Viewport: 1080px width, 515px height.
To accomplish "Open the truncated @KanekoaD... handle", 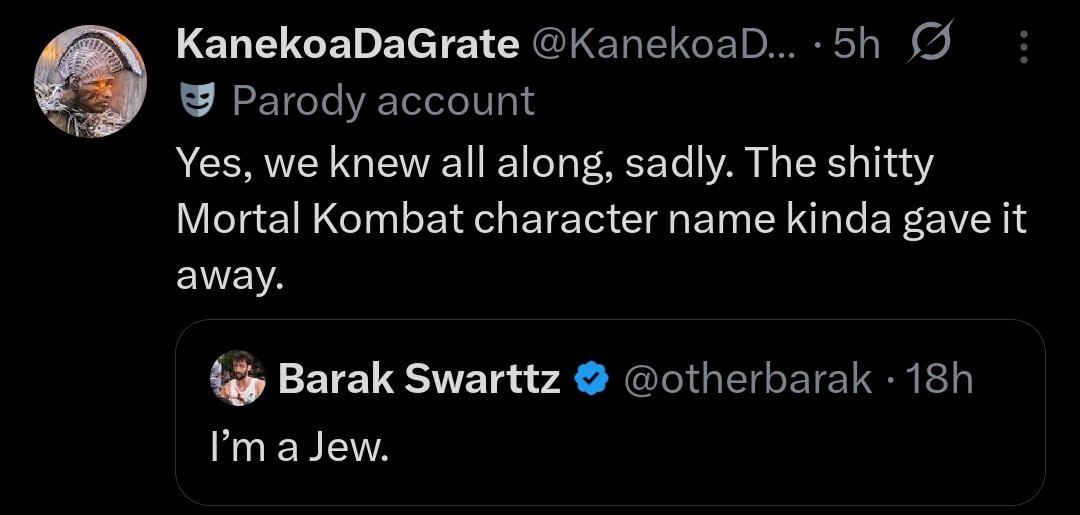I will pyautogui.click(x=662, y=44).
